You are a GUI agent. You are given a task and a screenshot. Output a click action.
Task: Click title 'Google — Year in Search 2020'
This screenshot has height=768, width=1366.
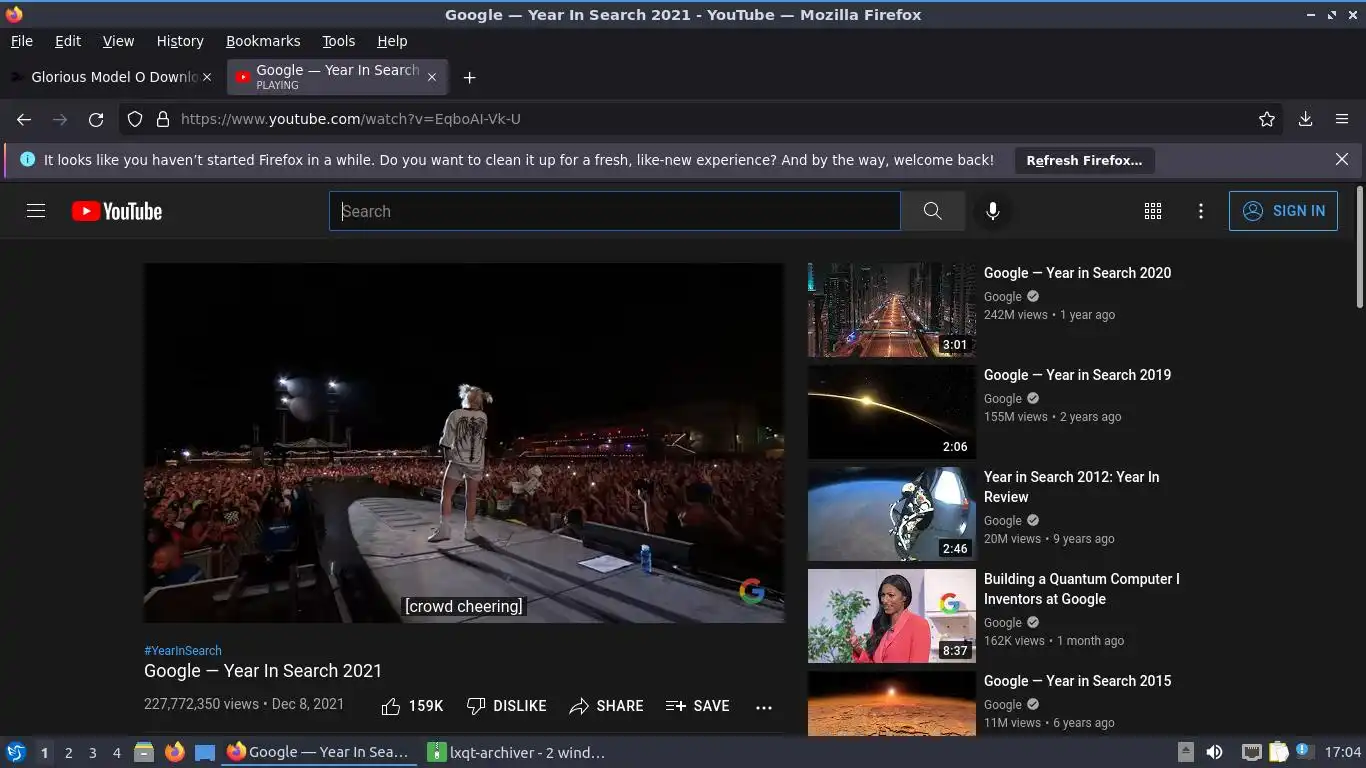pos(1077,273)
